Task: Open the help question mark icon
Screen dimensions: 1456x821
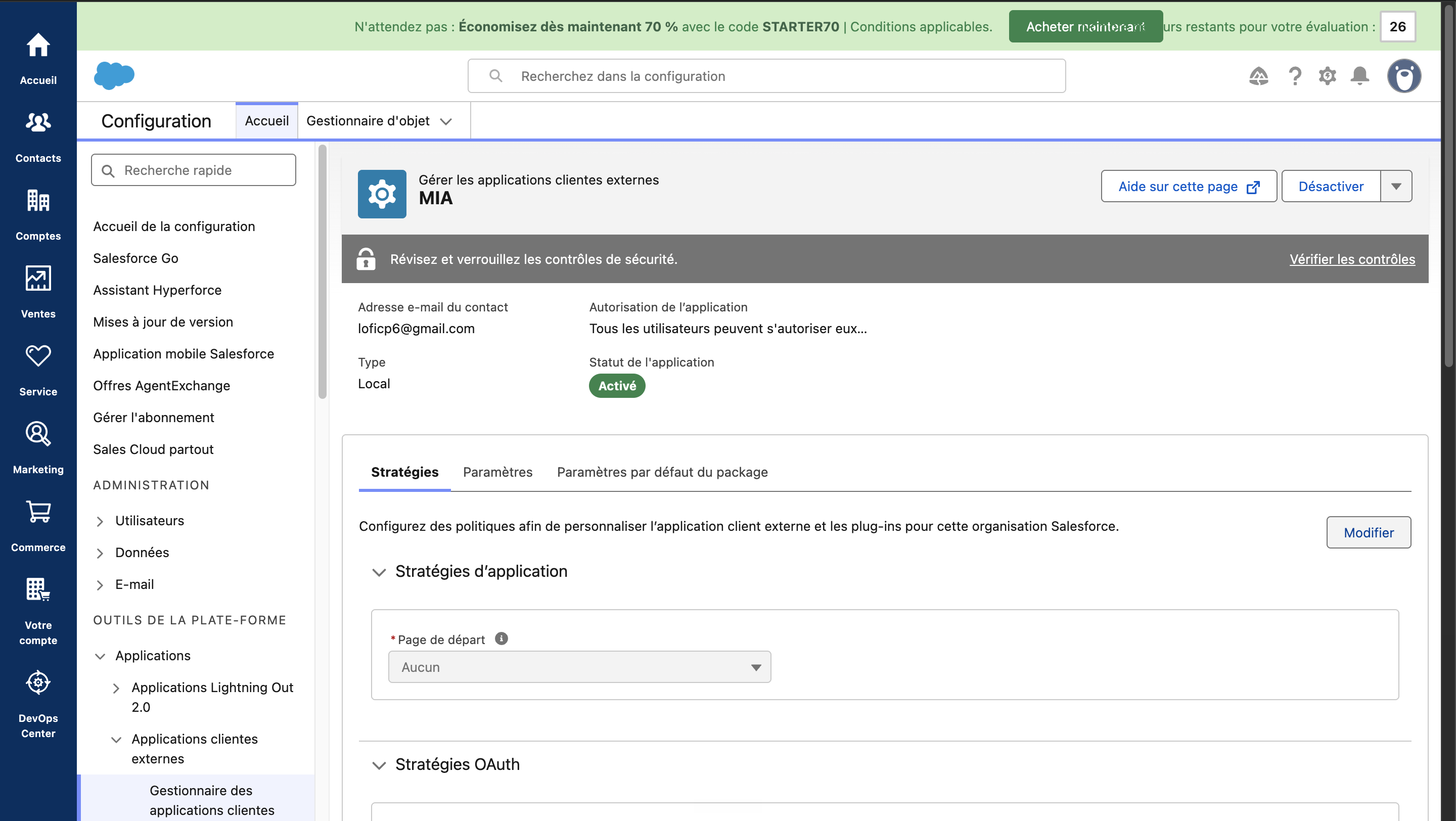Action: (x=1294, y=76)
